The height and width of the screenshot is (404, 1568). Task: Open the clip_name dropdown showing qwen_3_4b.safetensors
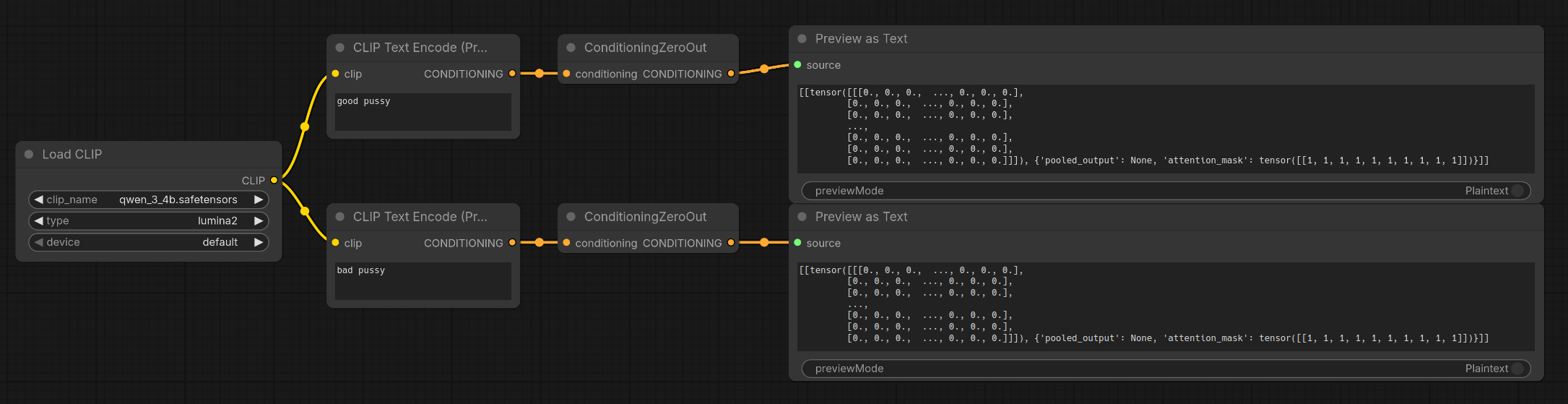[x=149, y=199]
